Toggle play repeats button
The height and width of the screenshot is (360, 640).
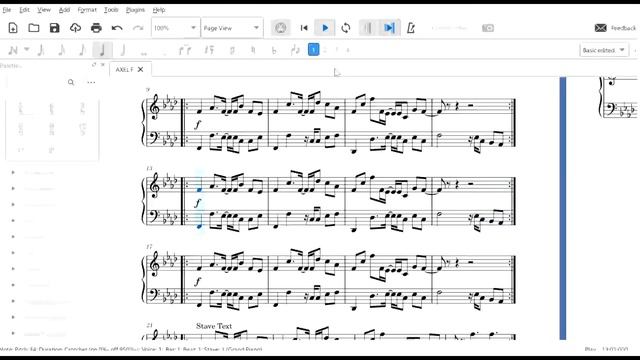click(x=367, y=28)
